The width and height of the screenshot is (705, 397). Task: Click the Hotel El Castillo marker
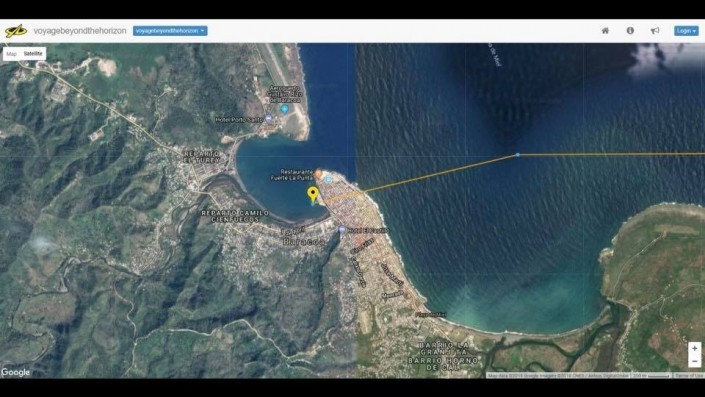point(342,230)
